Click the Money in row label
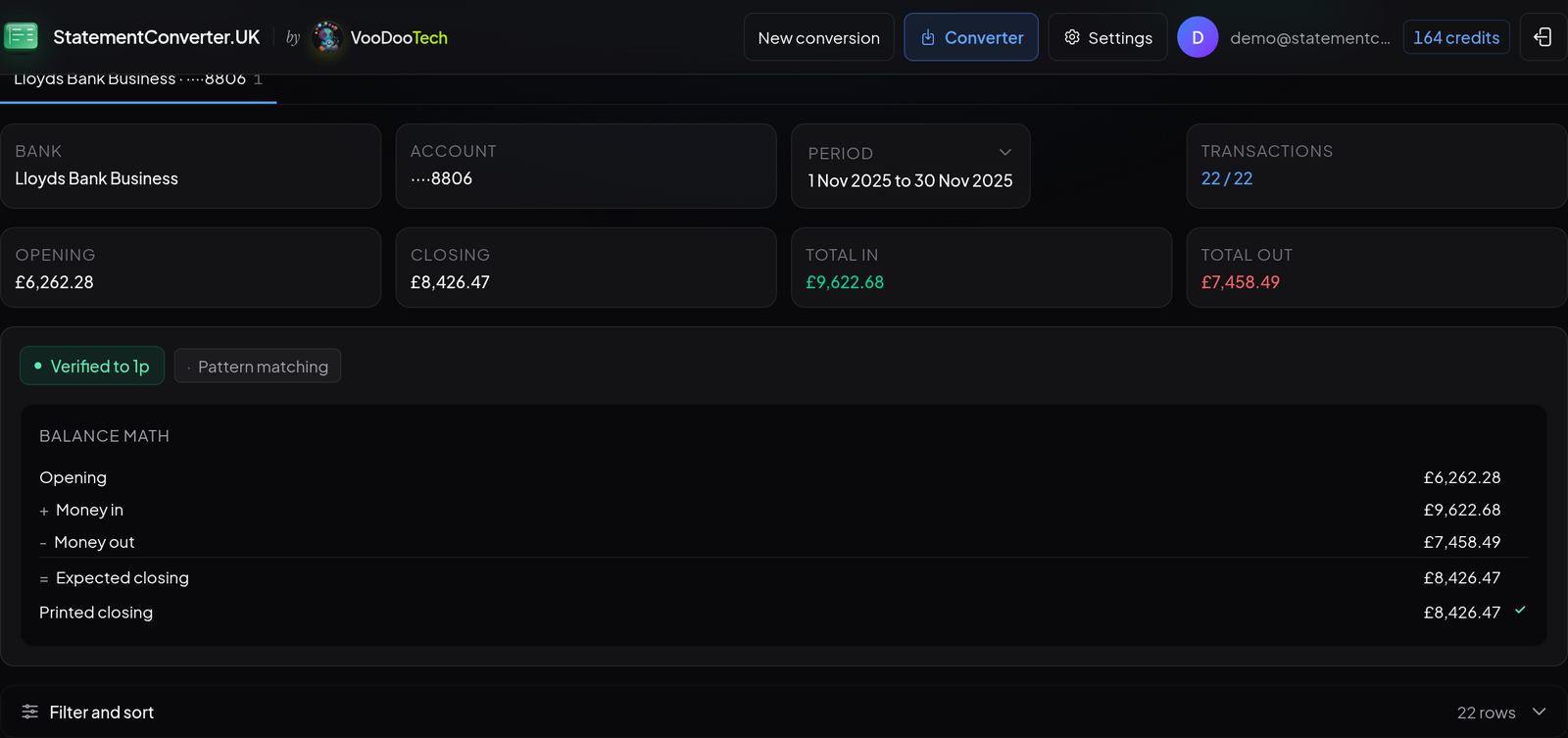Screen dimensions: 1568x738 pos(89,510)
